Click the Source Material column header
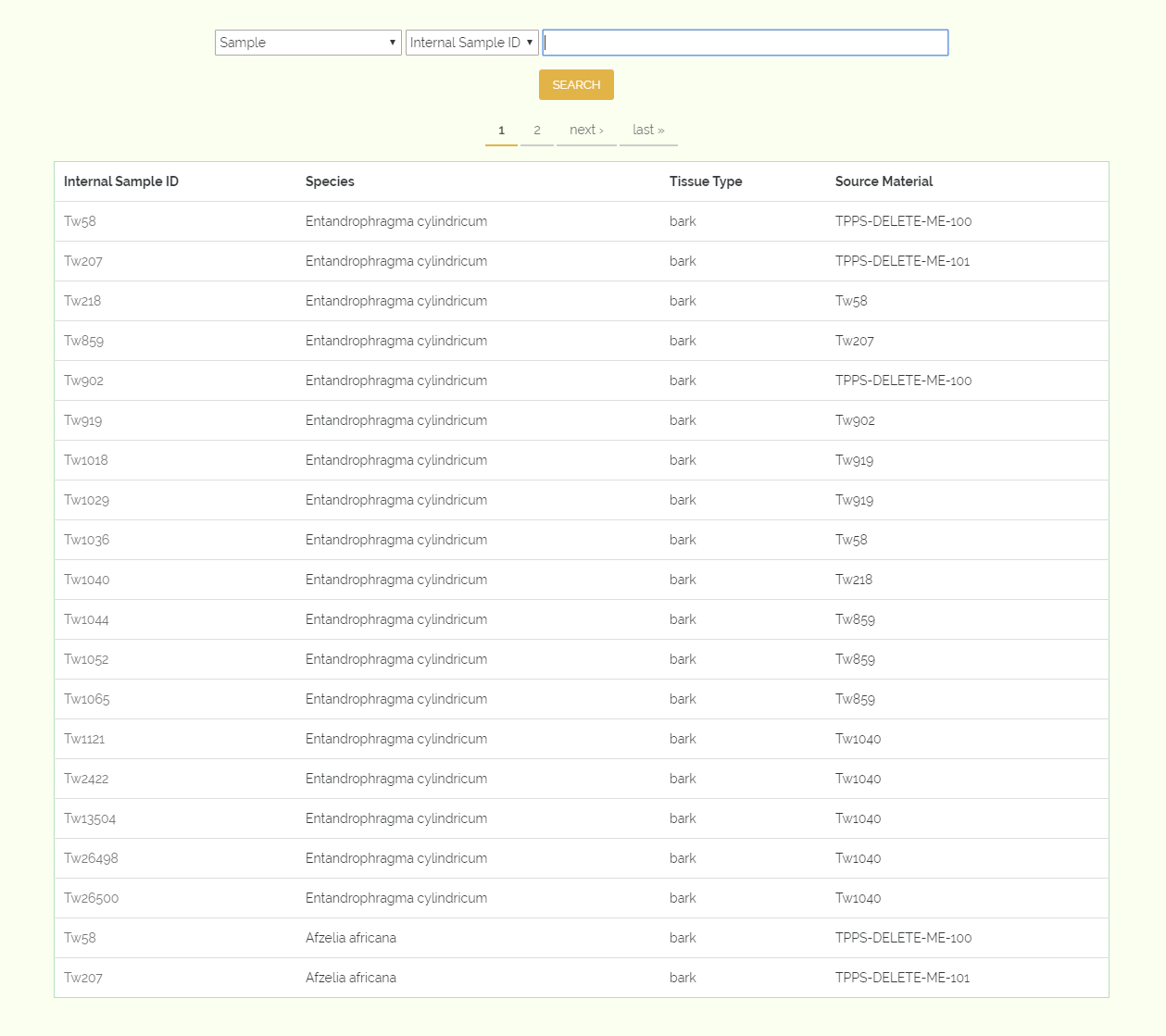The width and height of the screenshot is (1166, 1036). click(x=884, y=181)
